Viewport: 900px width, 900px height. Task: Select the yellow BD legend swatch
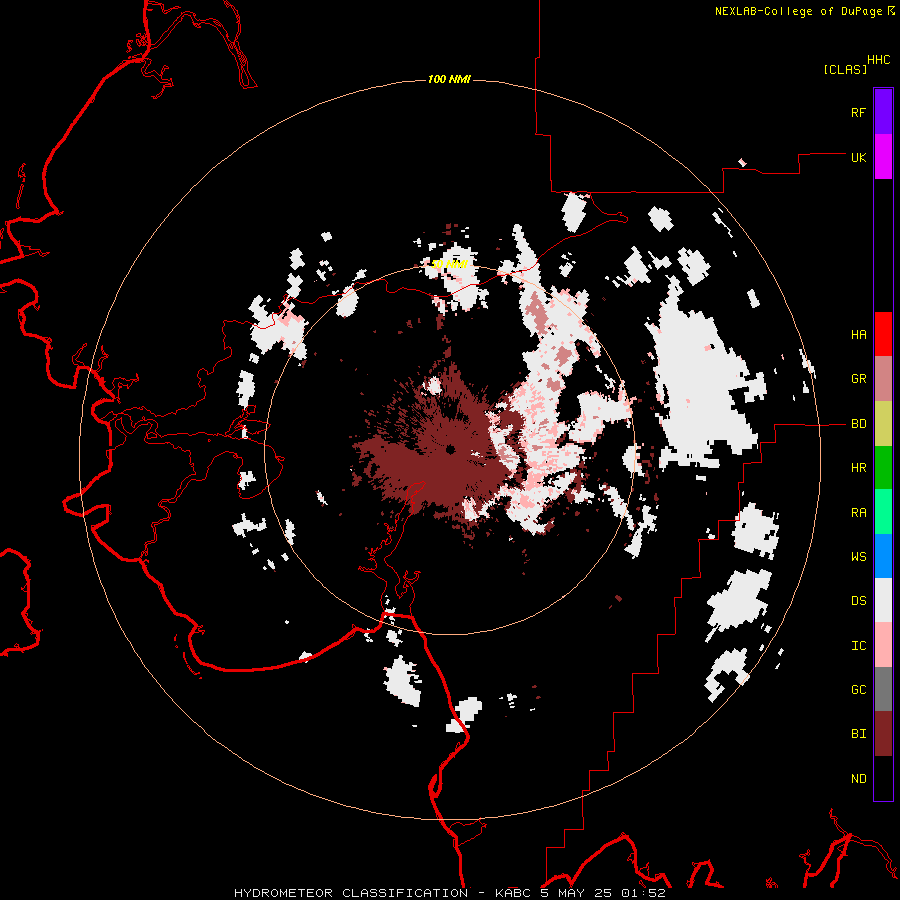883,424
